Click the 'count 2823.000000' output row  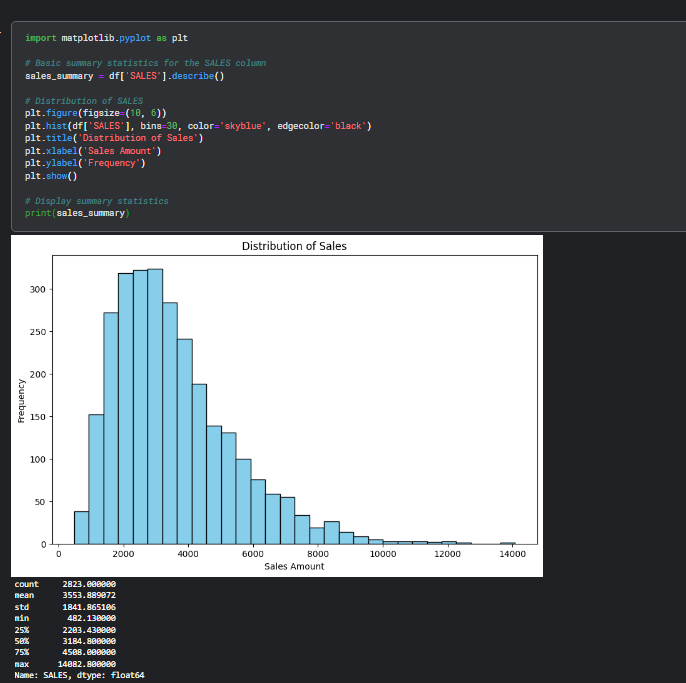(65, 584)
